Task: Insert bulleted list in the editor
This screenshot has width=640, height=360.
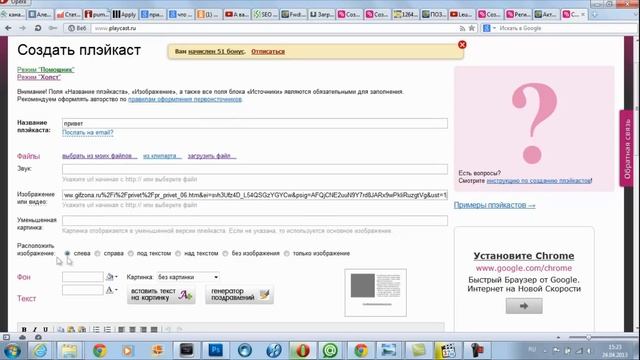Action: click(96, 329)
